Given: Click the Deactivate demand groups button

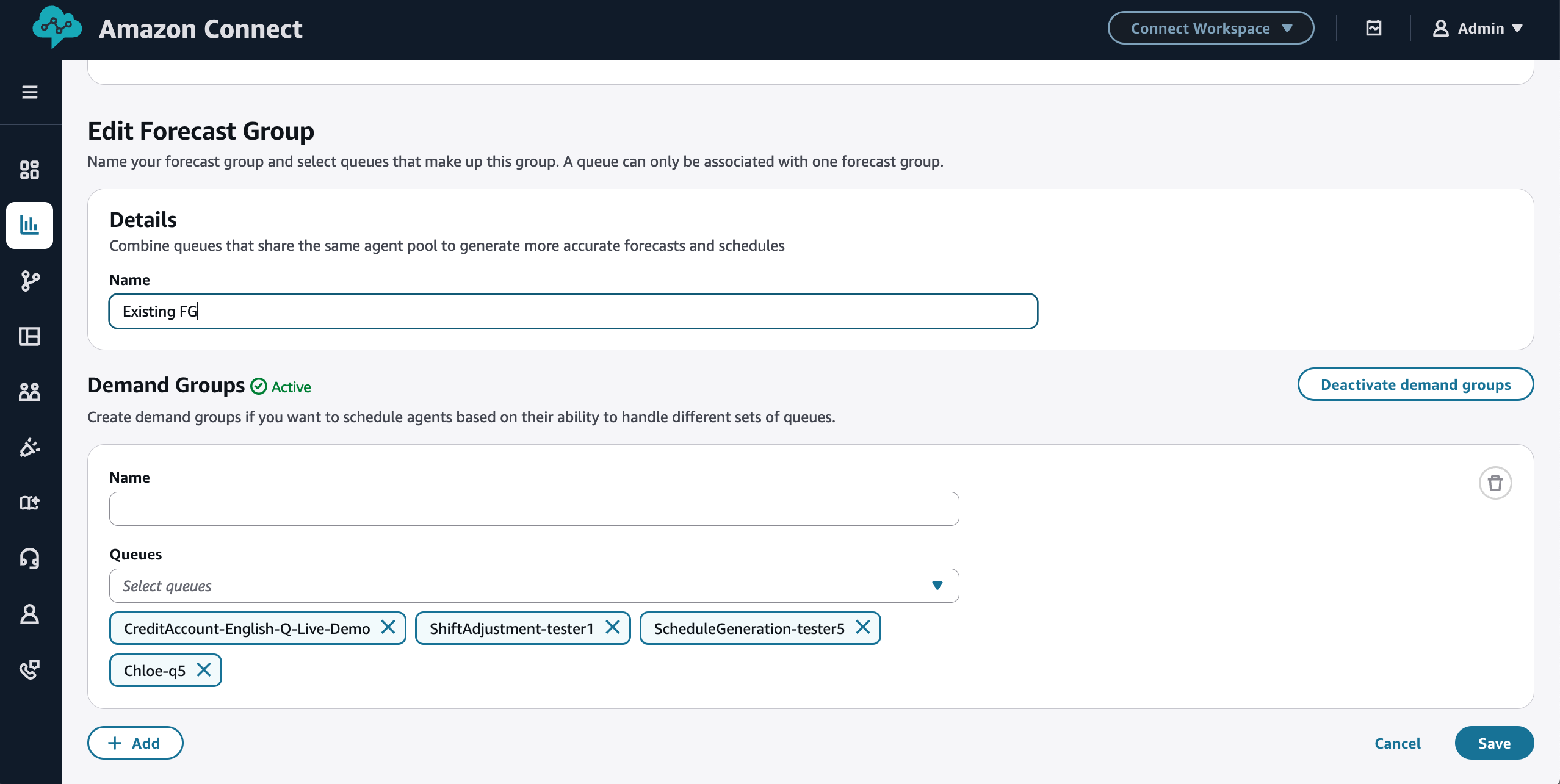Looking at the screenshot, I should pyautogui.click(x=1415, y=384).
